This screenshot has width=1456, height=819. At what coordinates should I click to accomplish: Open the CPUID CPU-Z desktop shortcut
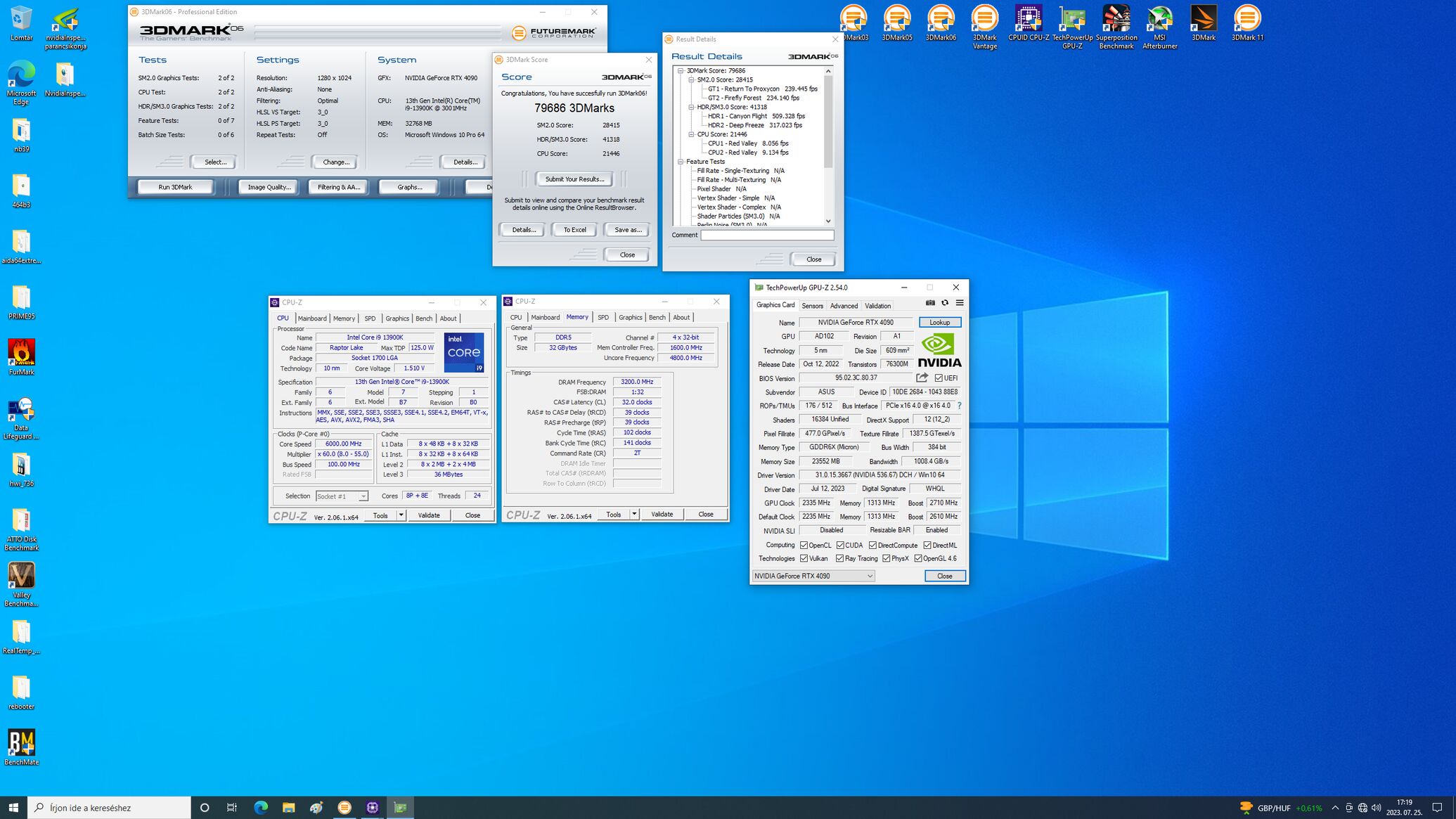[x=1028, y=22]
